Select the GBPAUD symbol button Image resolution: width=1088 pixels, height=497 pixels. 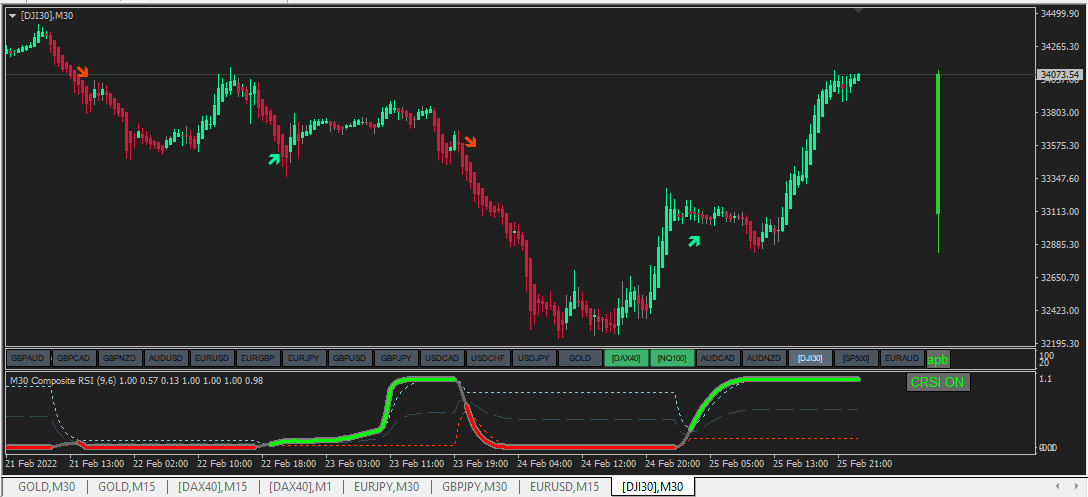28,358
